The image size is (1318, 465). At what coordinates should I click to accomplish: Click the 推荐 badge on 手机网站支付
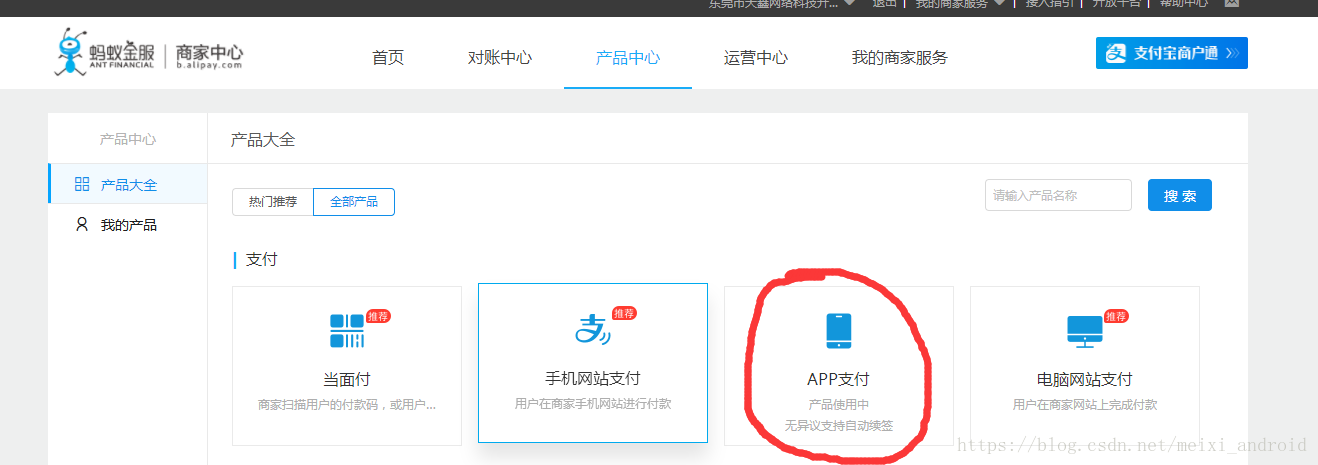(x=624, y=313)
